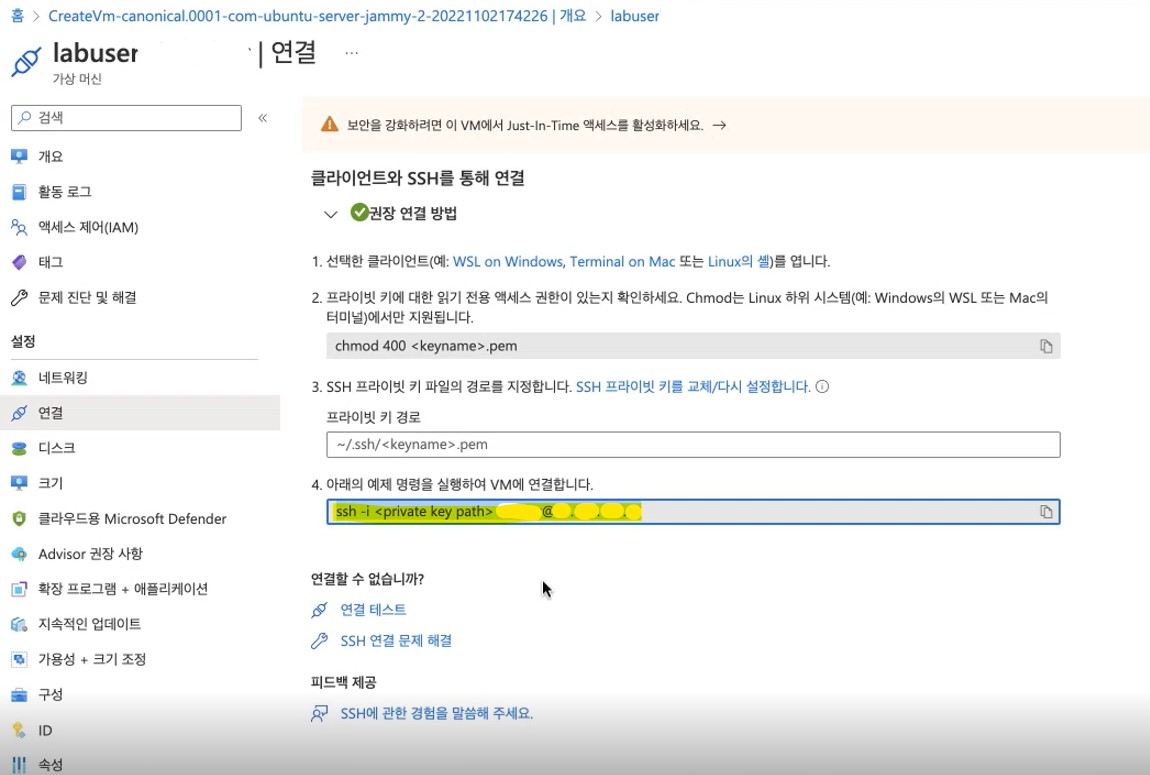Click the 활동 로그 sidebar icon
Screen dimensions: 1150x775
point(19,192)
